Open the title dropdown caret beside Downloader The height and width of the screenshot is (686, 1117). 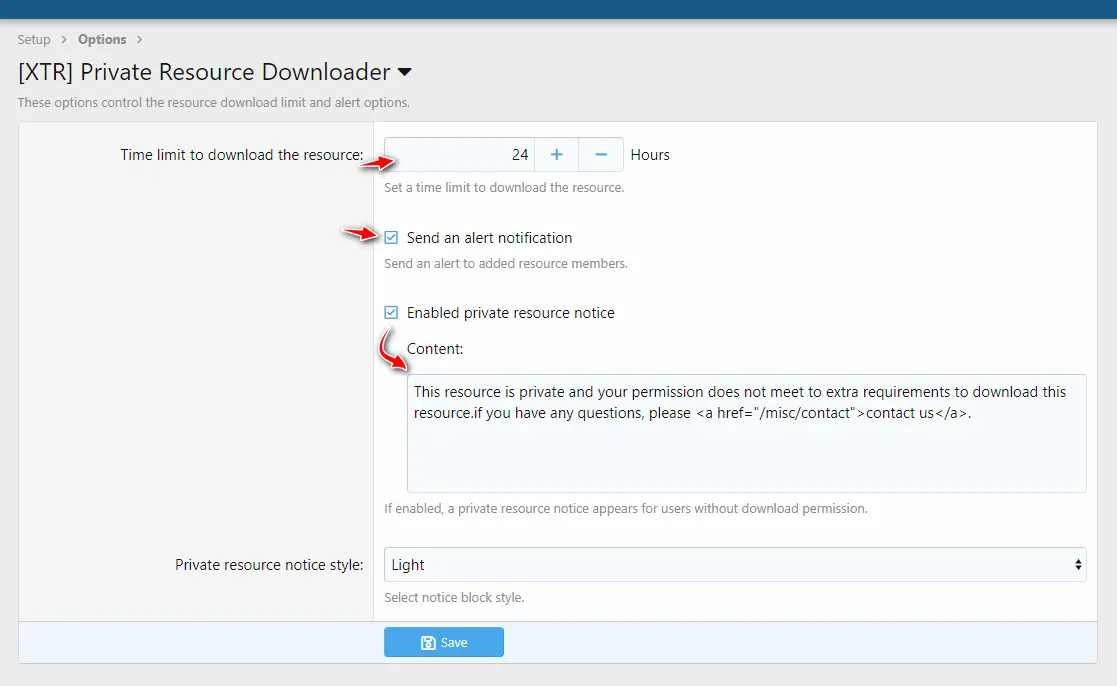pos(405,73)
